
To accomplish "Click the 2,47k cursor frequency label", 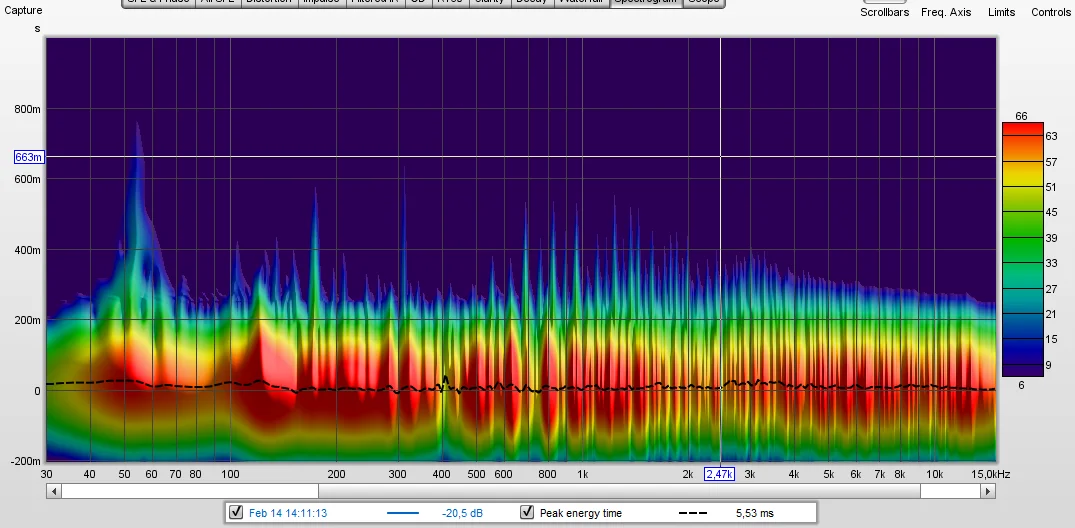I will tap(720, 475).
